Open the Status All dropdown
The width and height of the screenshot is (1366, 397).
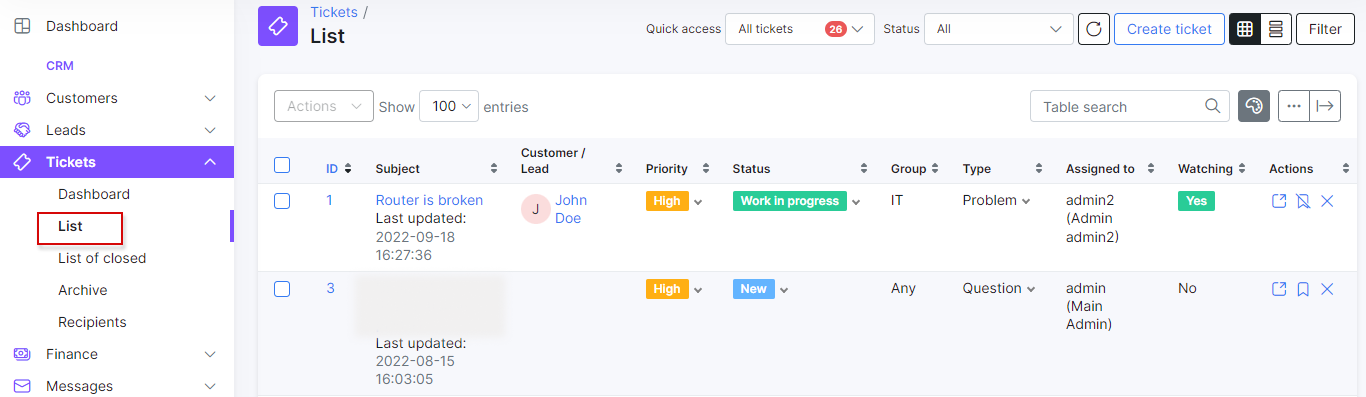(999, 29)
